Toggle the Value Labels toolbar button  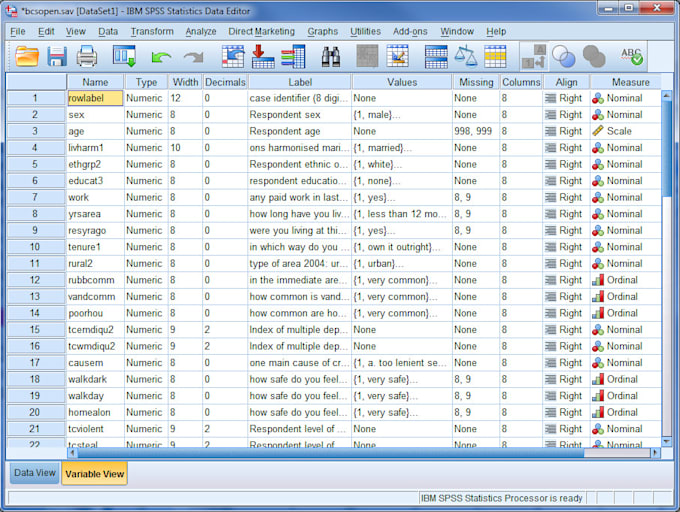[x=534, y=56]
